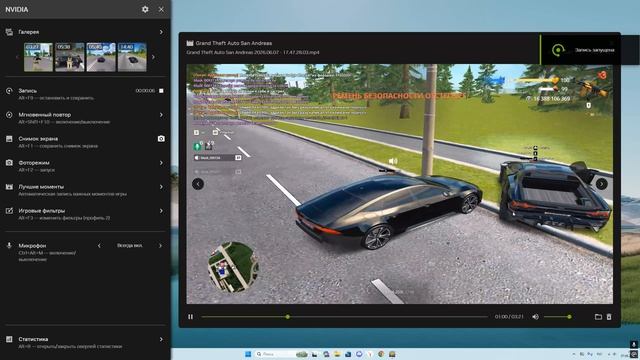
Task: Open gallery thumbnail labeled 14:40
Action: point(132,57)
